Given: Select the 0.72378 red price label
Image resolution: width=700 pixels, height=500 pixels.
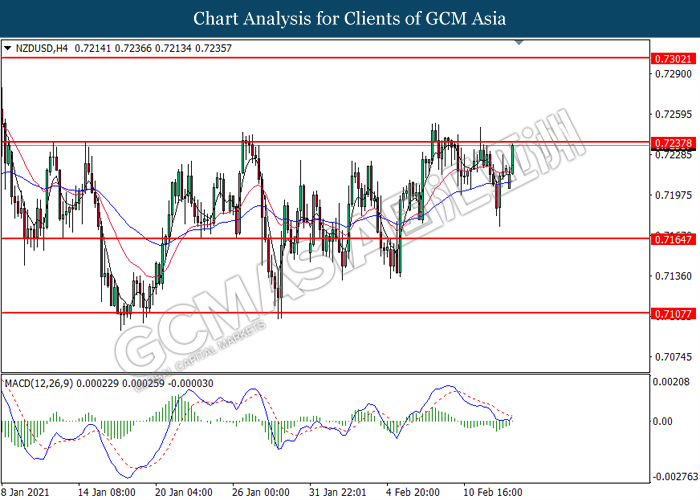Looking at the screenshot, I should click(671, 144).
